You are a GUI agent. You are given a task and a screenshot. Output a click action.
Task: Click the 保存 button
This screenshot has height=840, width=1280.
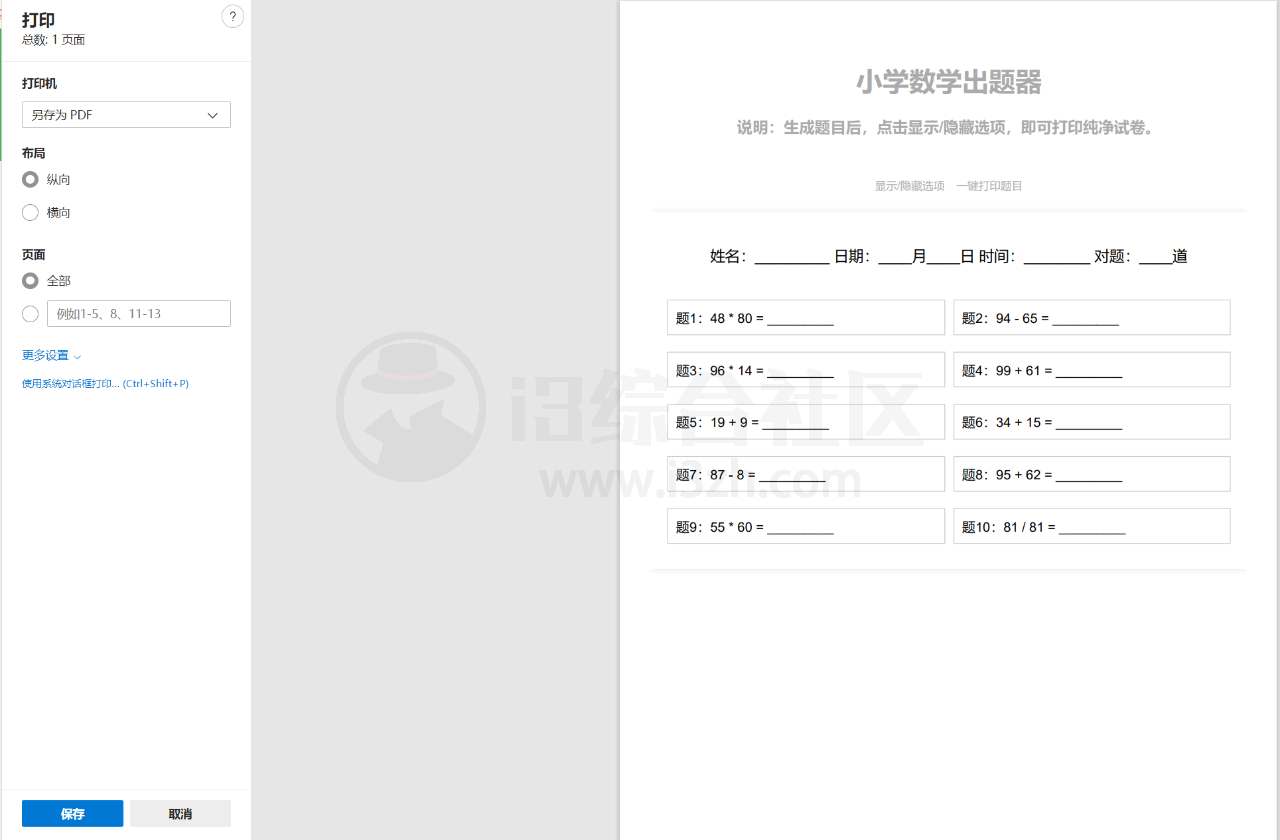coord(71,813)
